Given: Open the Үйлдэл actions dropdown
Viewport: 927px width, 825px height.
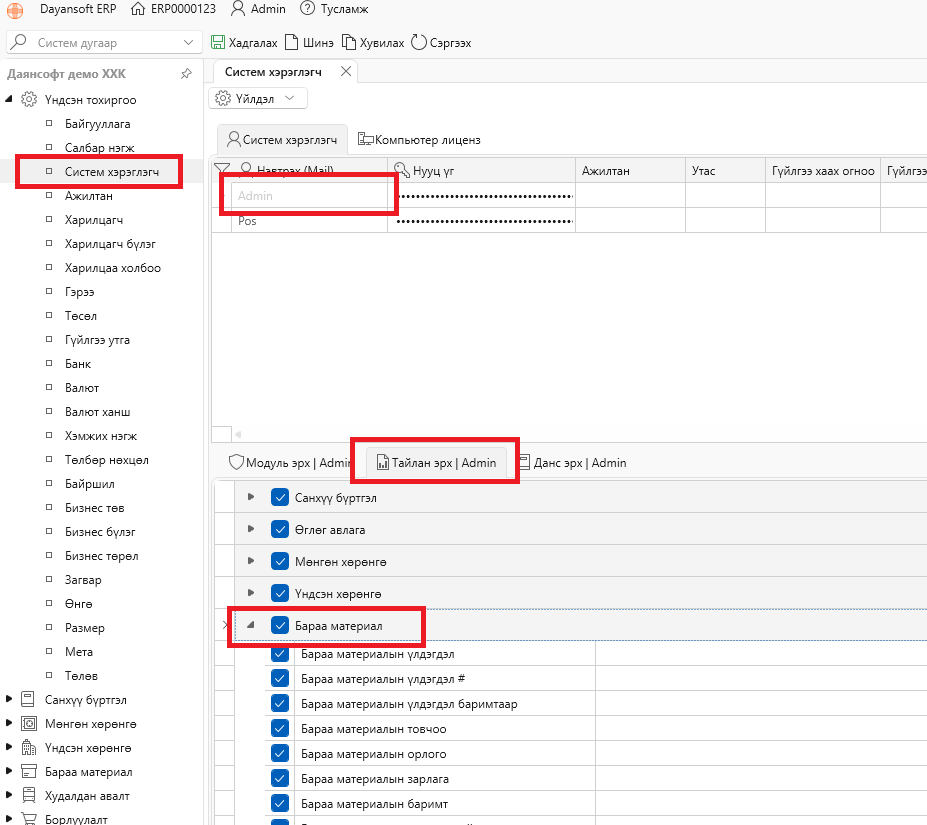Looking at the screenshot, I should coord(290,98).
